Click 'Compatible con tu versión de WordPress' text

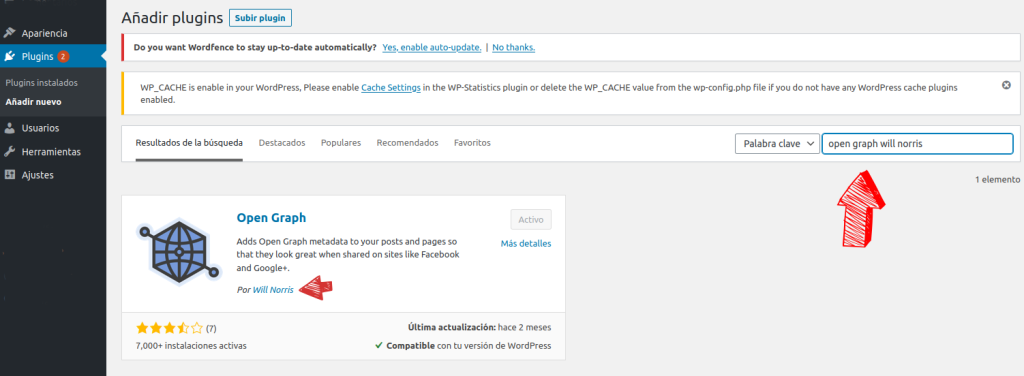pyautogui.click(x=469, y=345)
